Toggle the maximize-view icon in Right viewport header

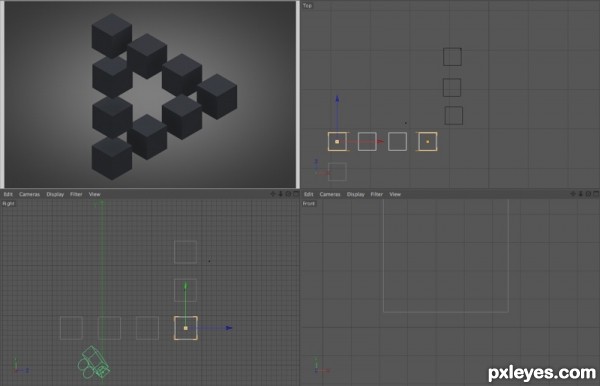296,194
